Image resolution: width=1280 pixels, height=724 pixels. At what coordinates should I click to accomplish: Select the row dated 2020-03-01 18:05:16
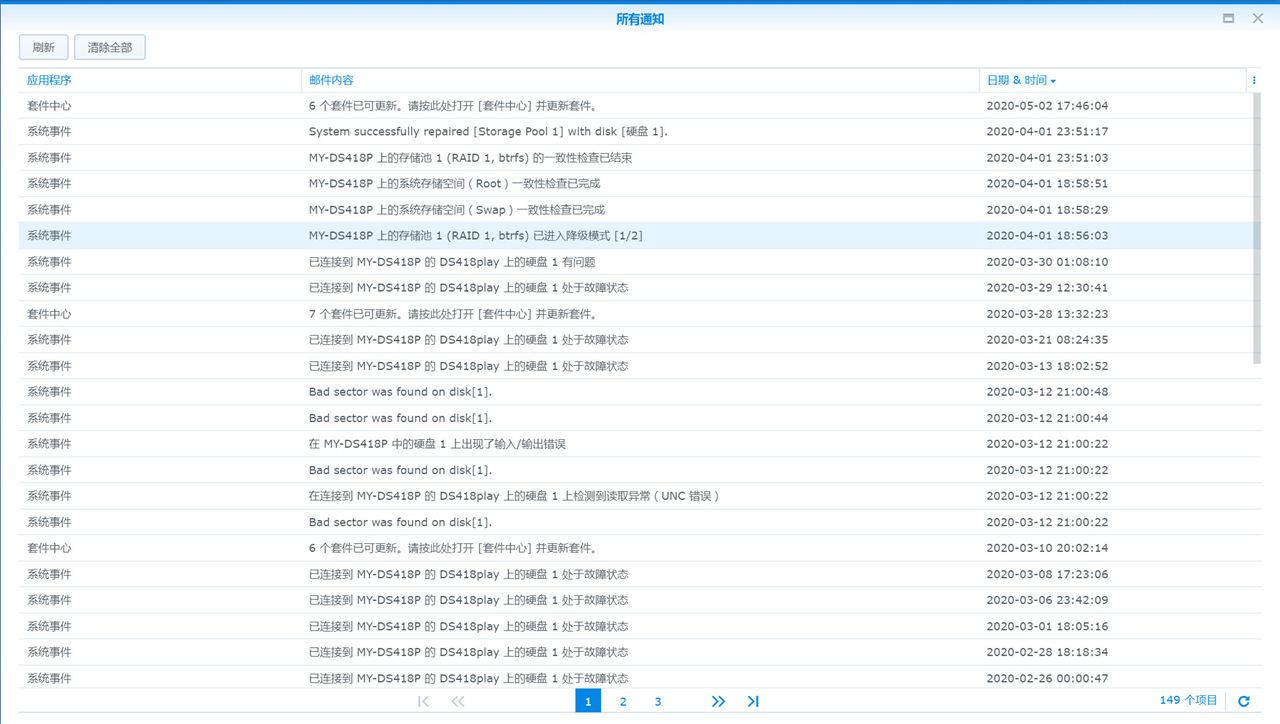635,625
